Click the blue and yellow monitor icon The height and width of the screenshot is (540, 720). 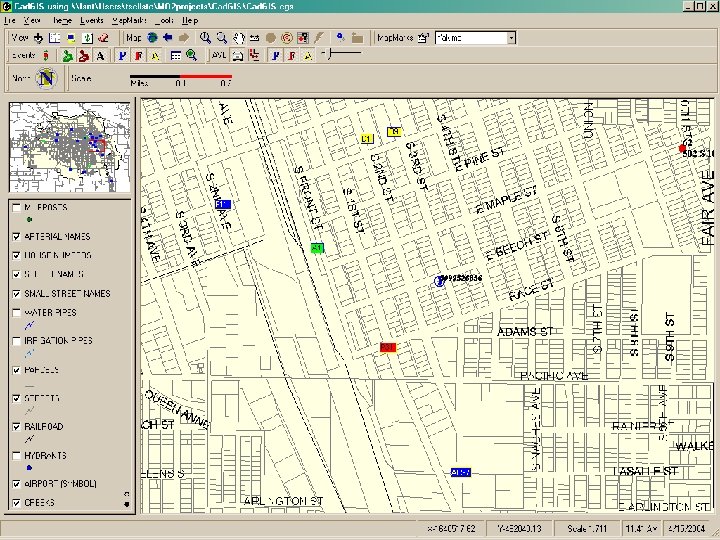point(71,38)
